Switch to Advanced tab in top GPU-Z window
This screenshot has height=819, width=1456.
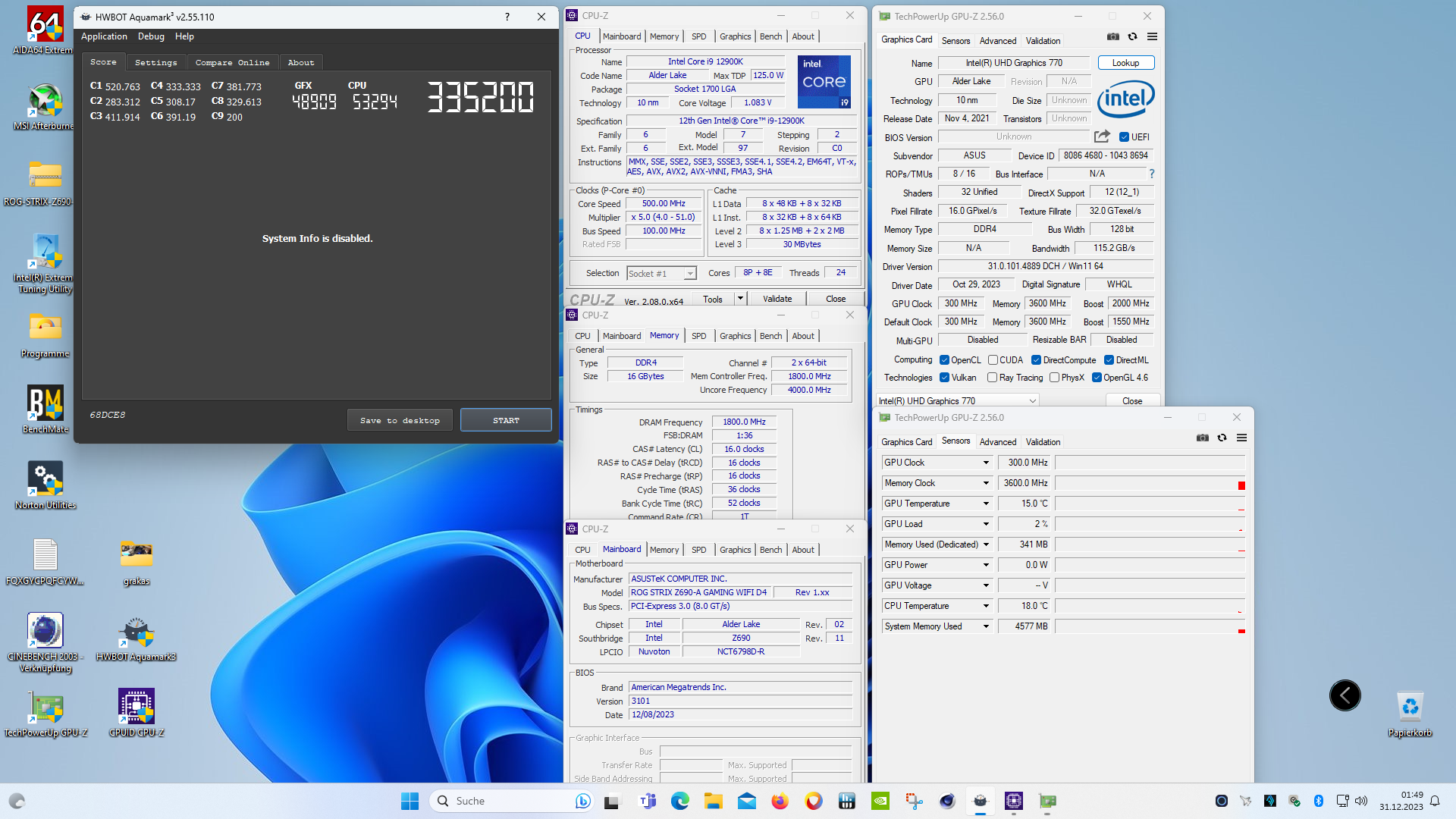[997, 41]
